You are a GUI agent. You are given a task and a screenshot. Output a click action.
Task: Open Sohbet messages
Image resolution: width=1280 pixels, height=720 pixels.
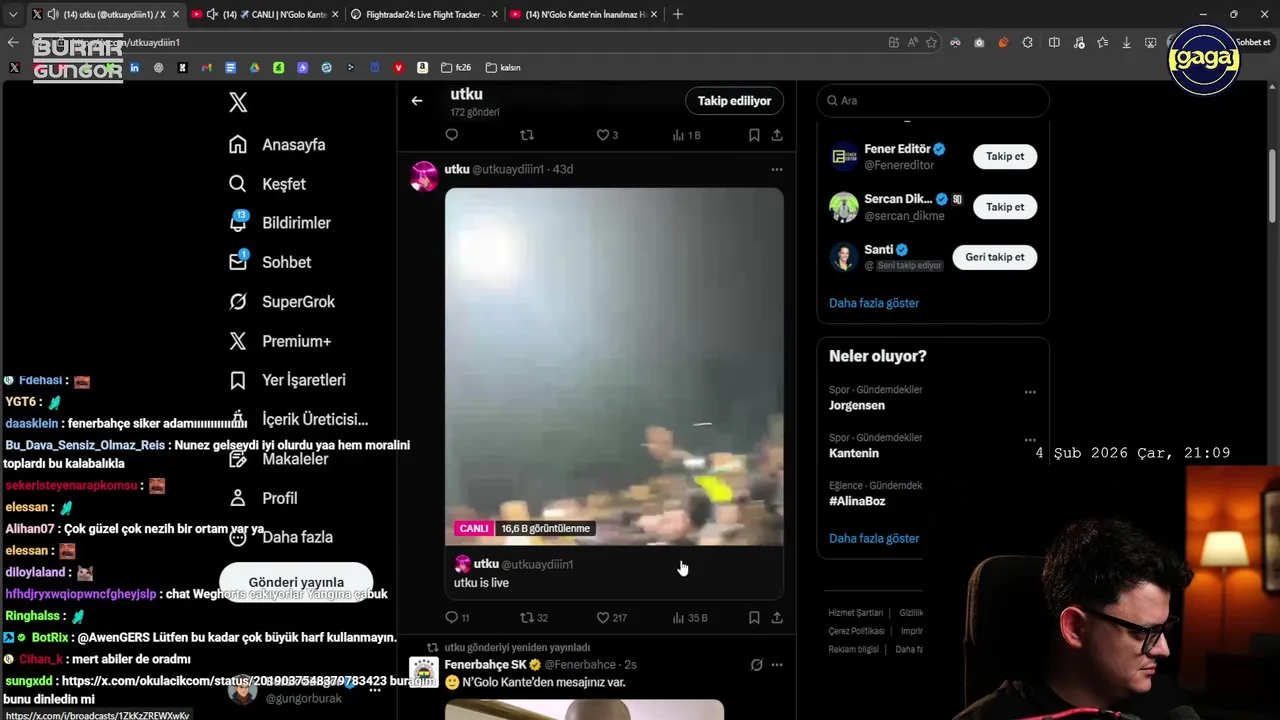[270, 262]
